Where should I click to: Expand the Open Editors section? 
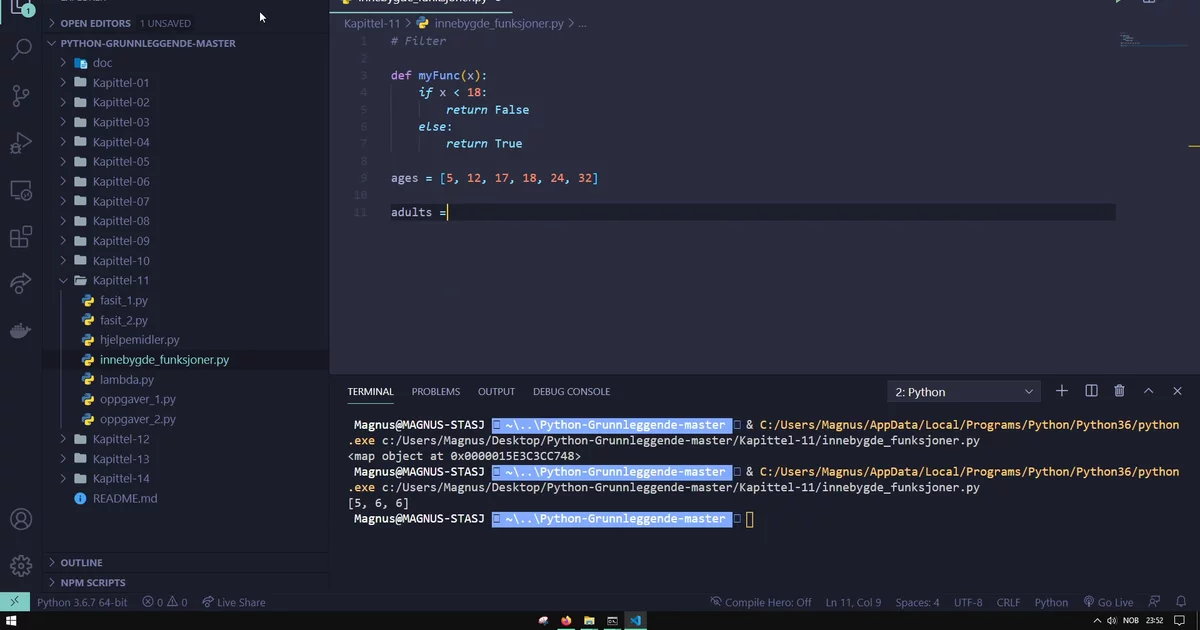(x=96, y=22)
